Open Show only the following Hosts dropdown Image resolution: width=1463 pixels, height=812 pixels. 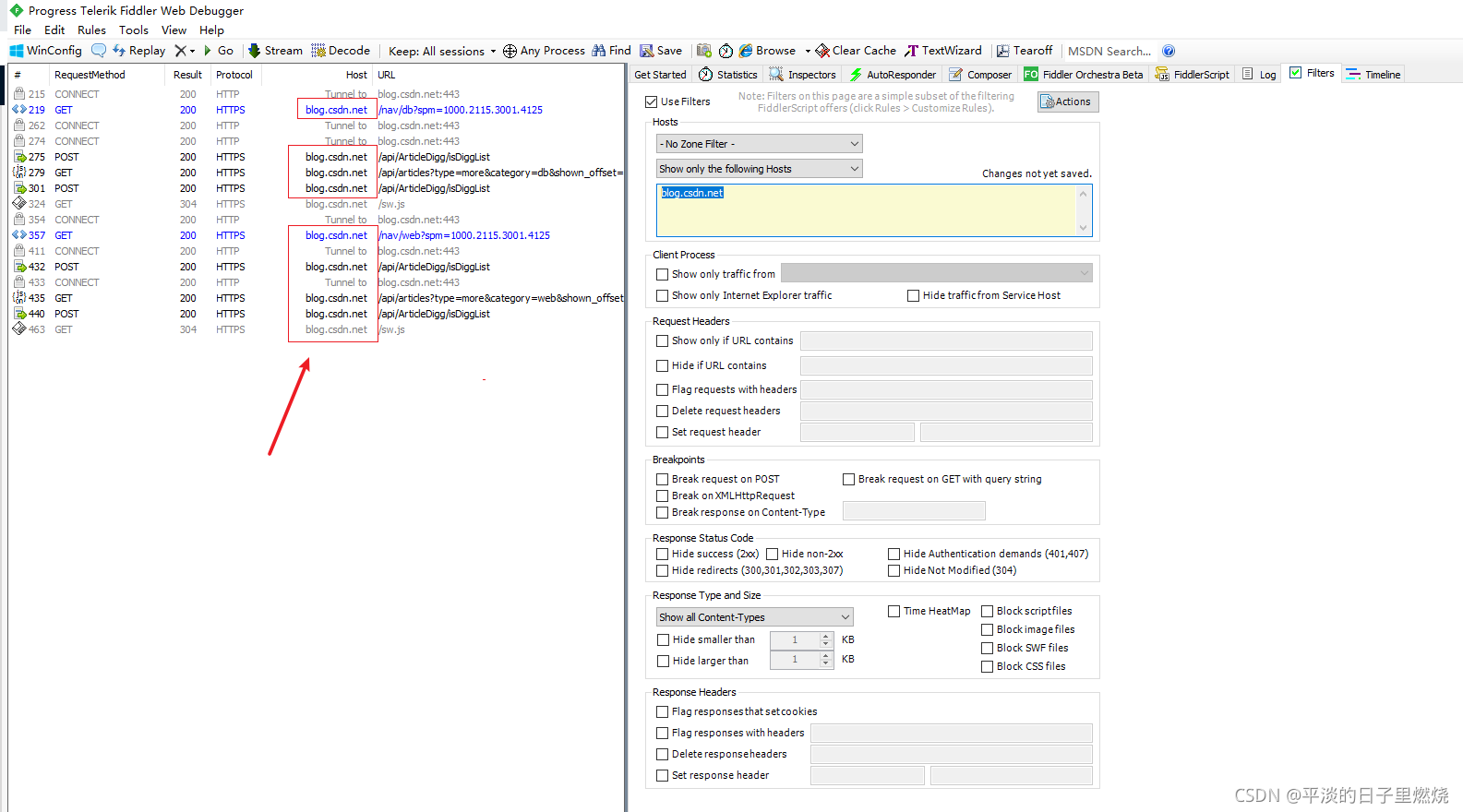[759, 169]
